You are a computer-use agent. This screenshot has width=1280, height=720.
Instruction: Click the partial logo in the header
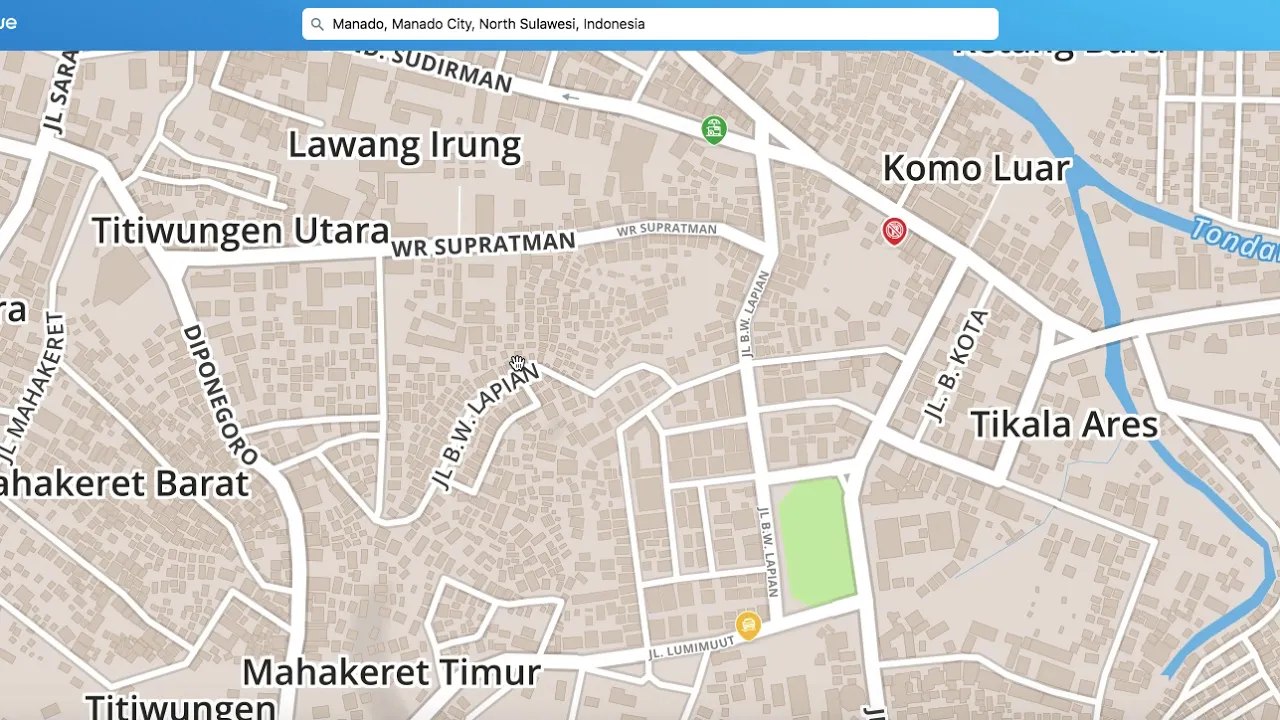[8, 23]
